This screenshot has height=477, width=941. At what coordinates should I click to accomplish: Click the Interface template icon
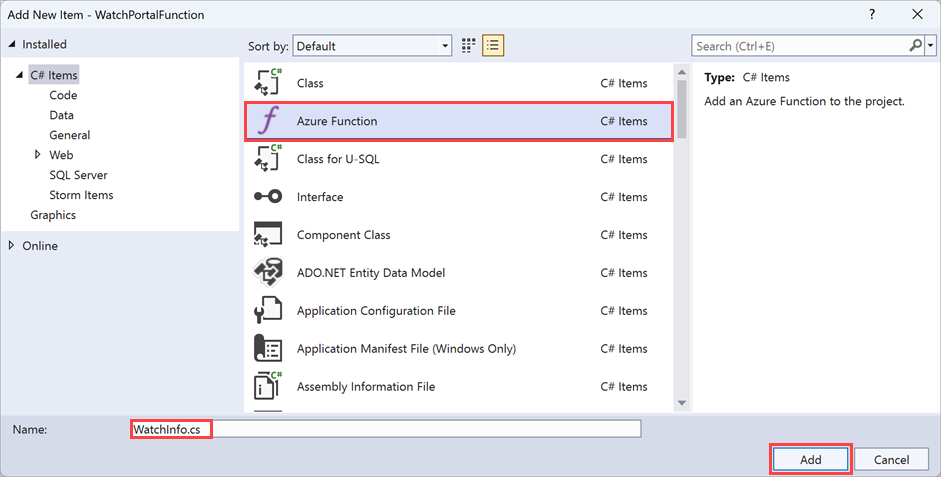tap(268, 196)
